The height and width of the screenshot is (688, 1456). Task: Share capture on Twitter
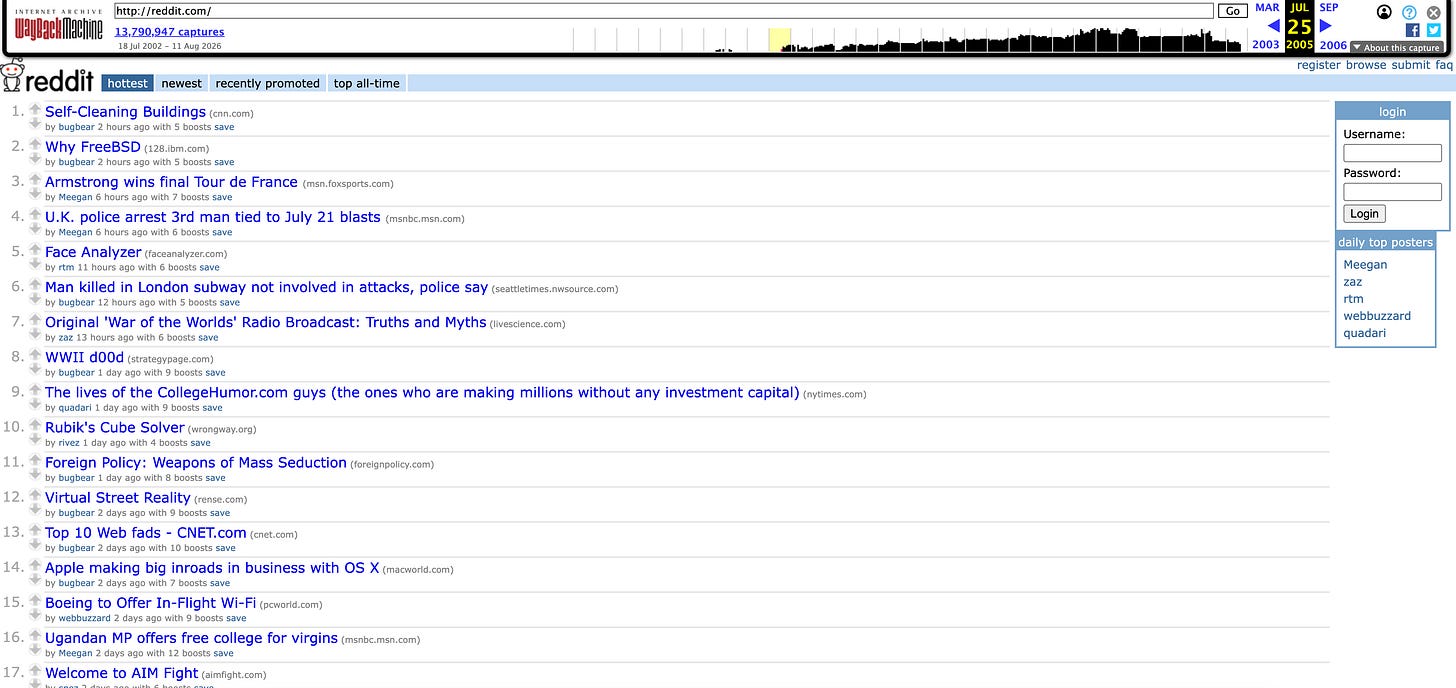[1433, 31]
